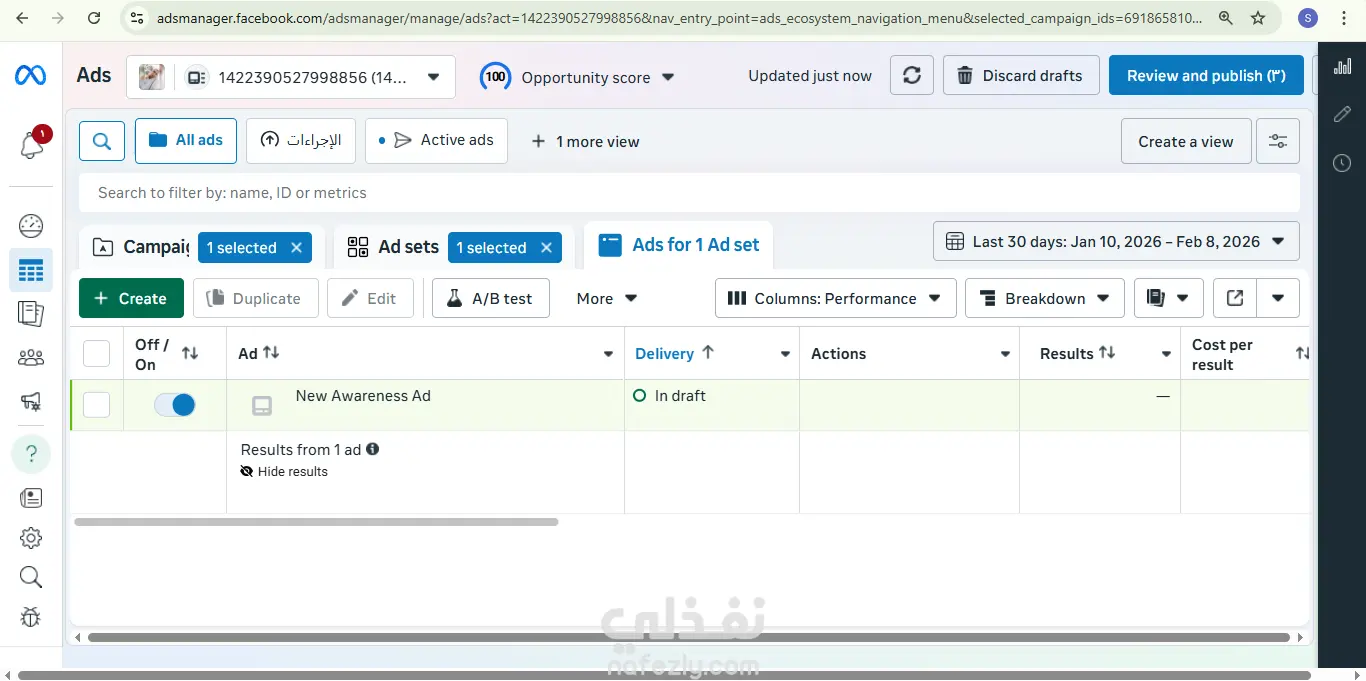Open the advertising megaphone icon in sidebar
This screenshot has height=681, width=1366.
31,402
